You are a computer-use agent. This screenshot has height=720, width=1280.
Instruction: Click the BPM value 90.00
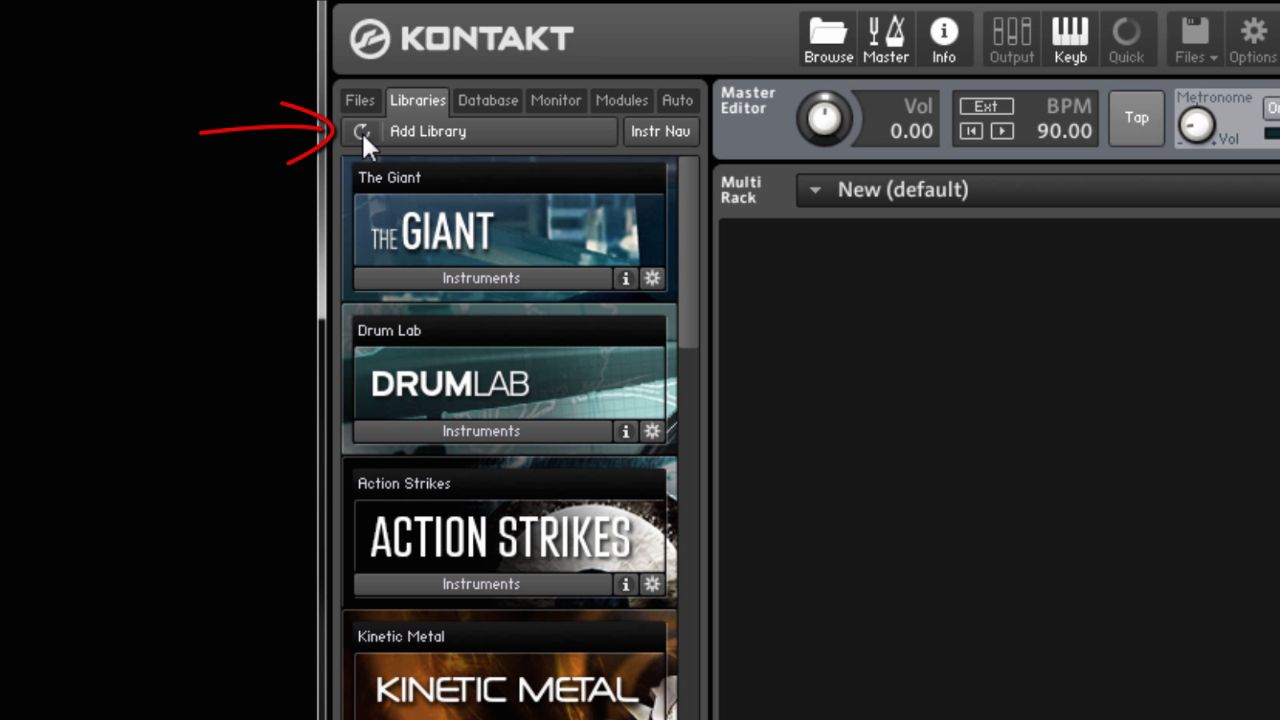[1064, 131]
